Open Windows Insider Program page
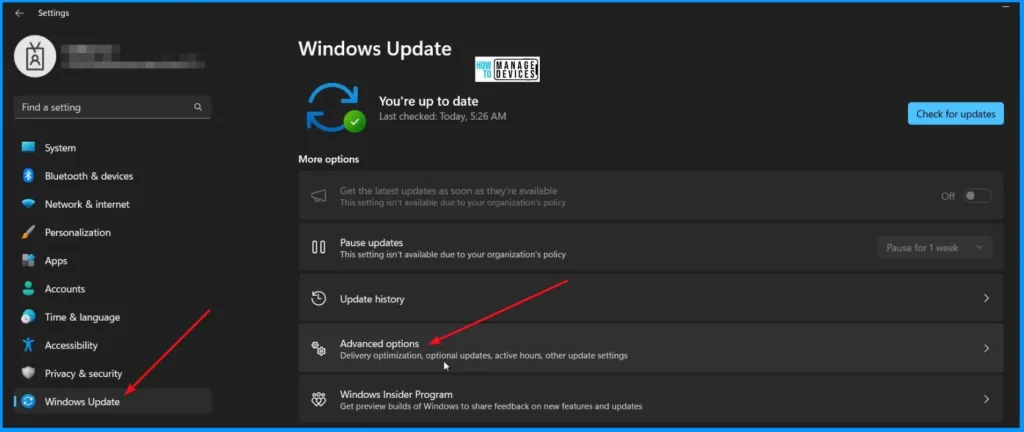The image size is (1024, 432). pyautogui.click(x=650, y=399)
